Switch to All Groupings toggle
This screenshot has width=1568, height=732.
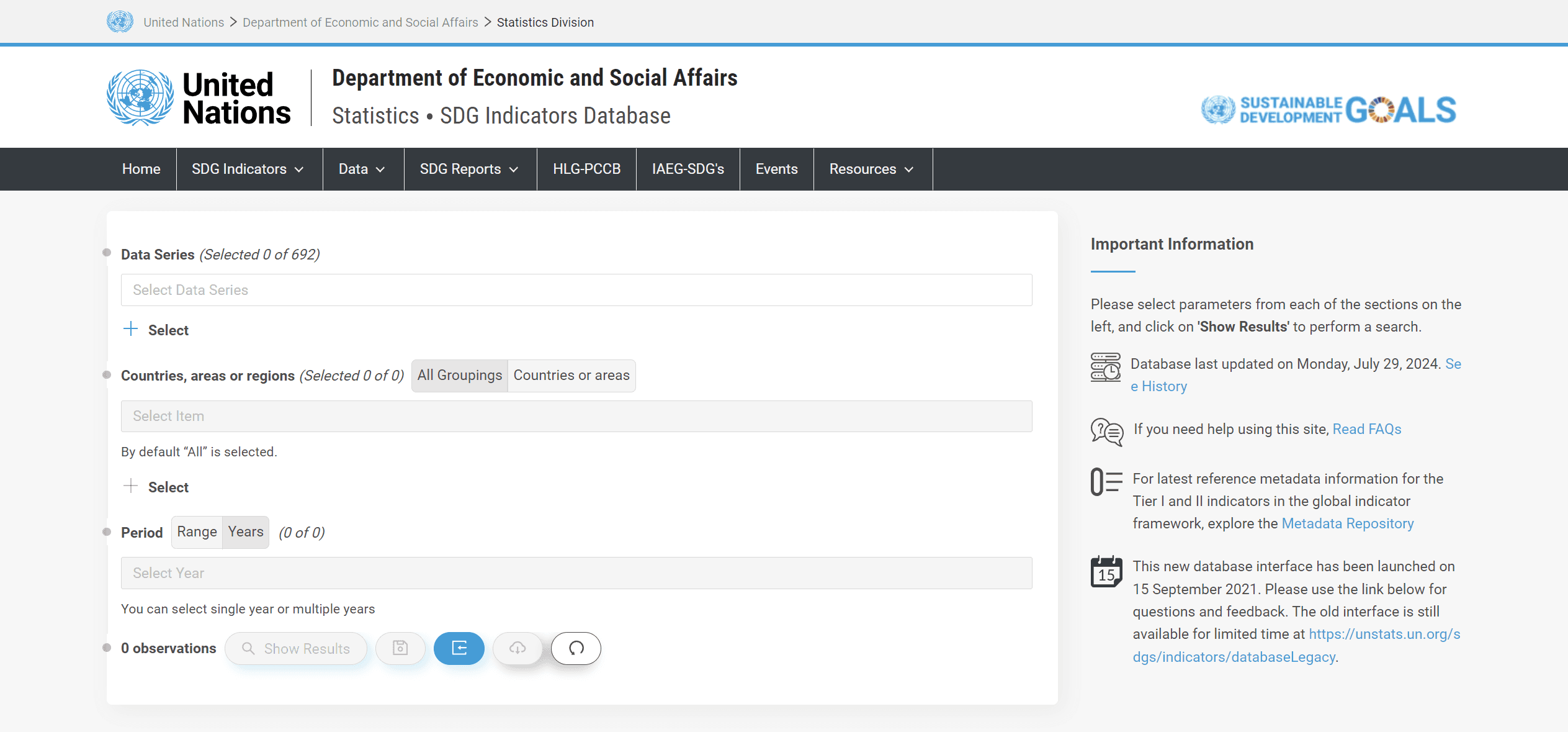point(459,376)
